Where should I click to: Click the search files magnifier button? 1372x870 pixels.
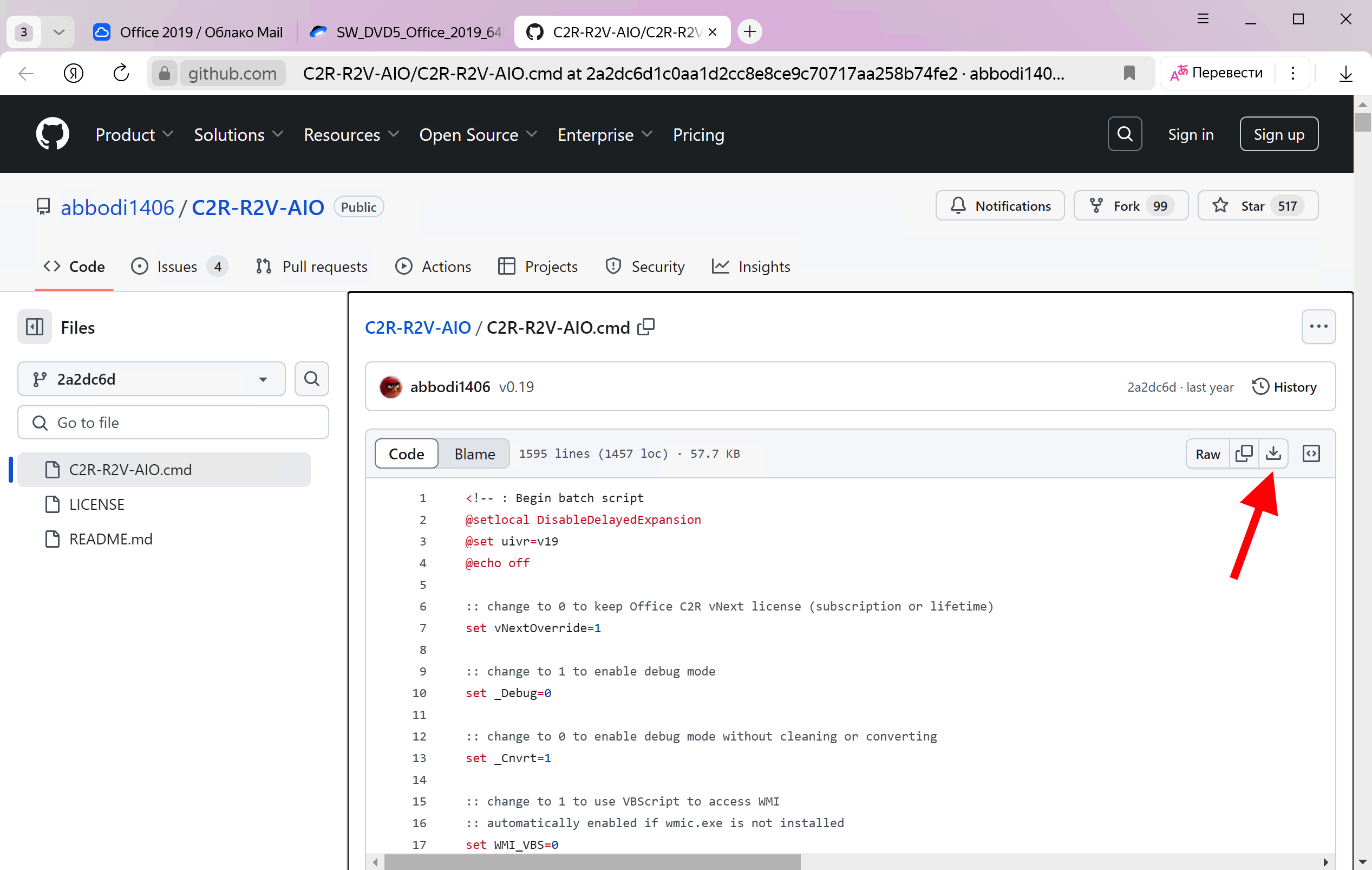click(312, 379)
